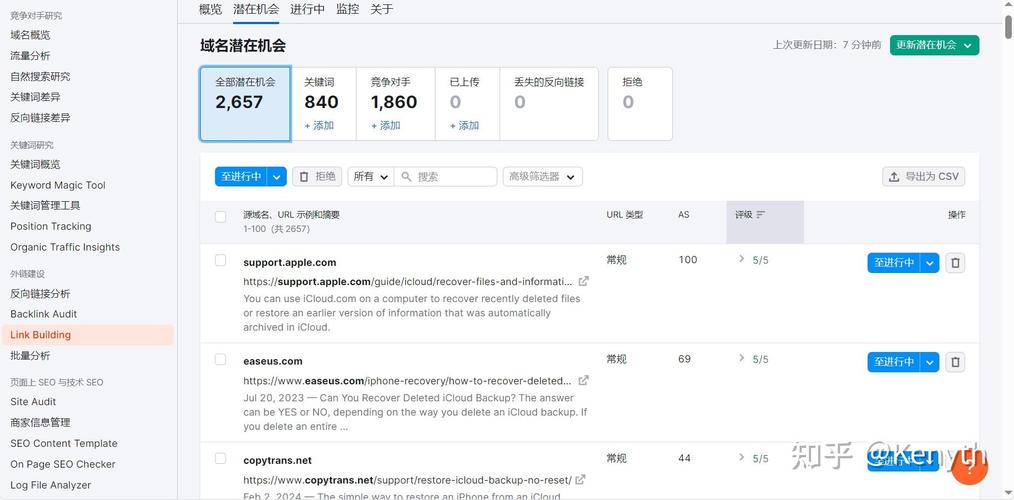Click the search magnifier icon
Image resolution: width=1014 pixels, height=500 pixels.
(x=406, y=177)
